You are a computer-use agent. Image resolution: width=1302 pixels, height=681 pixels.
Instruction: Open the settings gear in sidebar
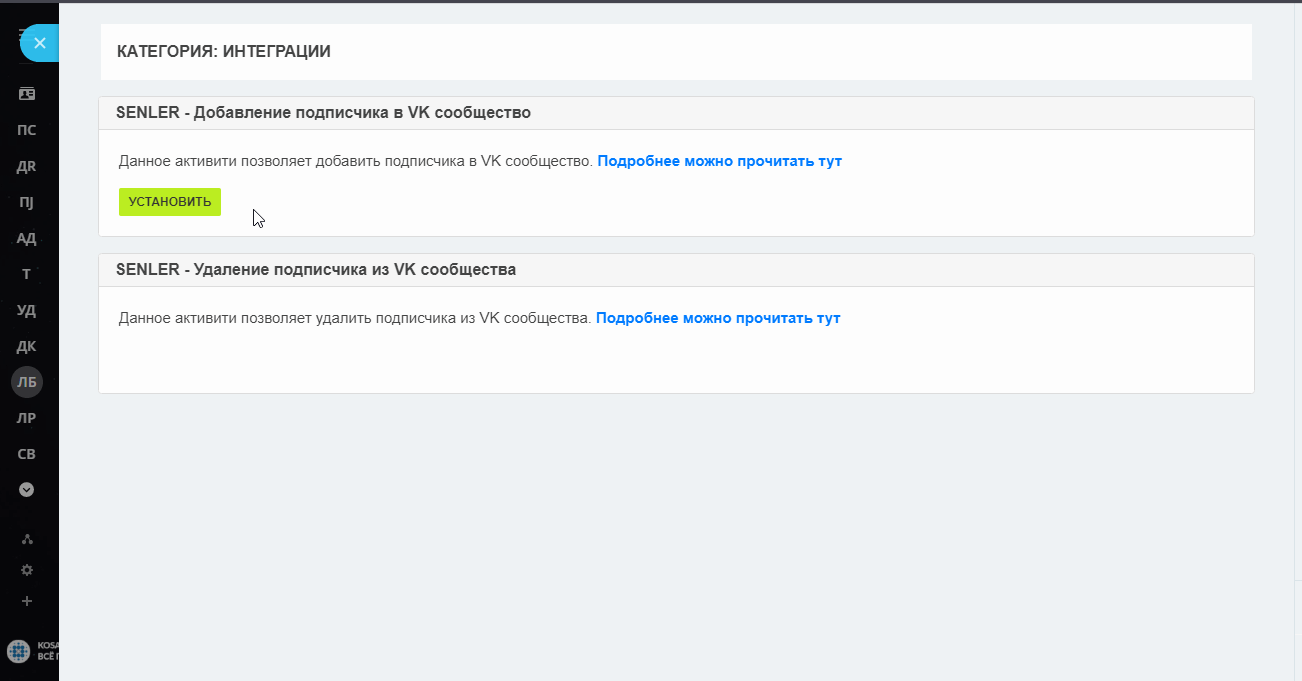pos(27,570)
